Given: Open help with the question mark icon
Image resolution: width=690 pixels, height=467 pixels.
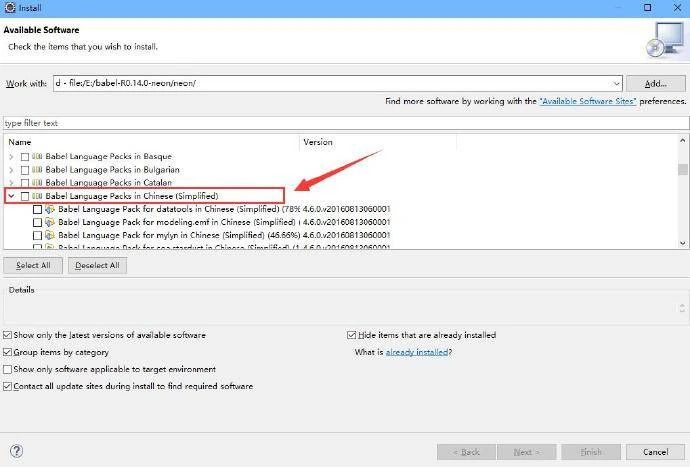Looking at the screenshot, I should click(x=16, y=451).
